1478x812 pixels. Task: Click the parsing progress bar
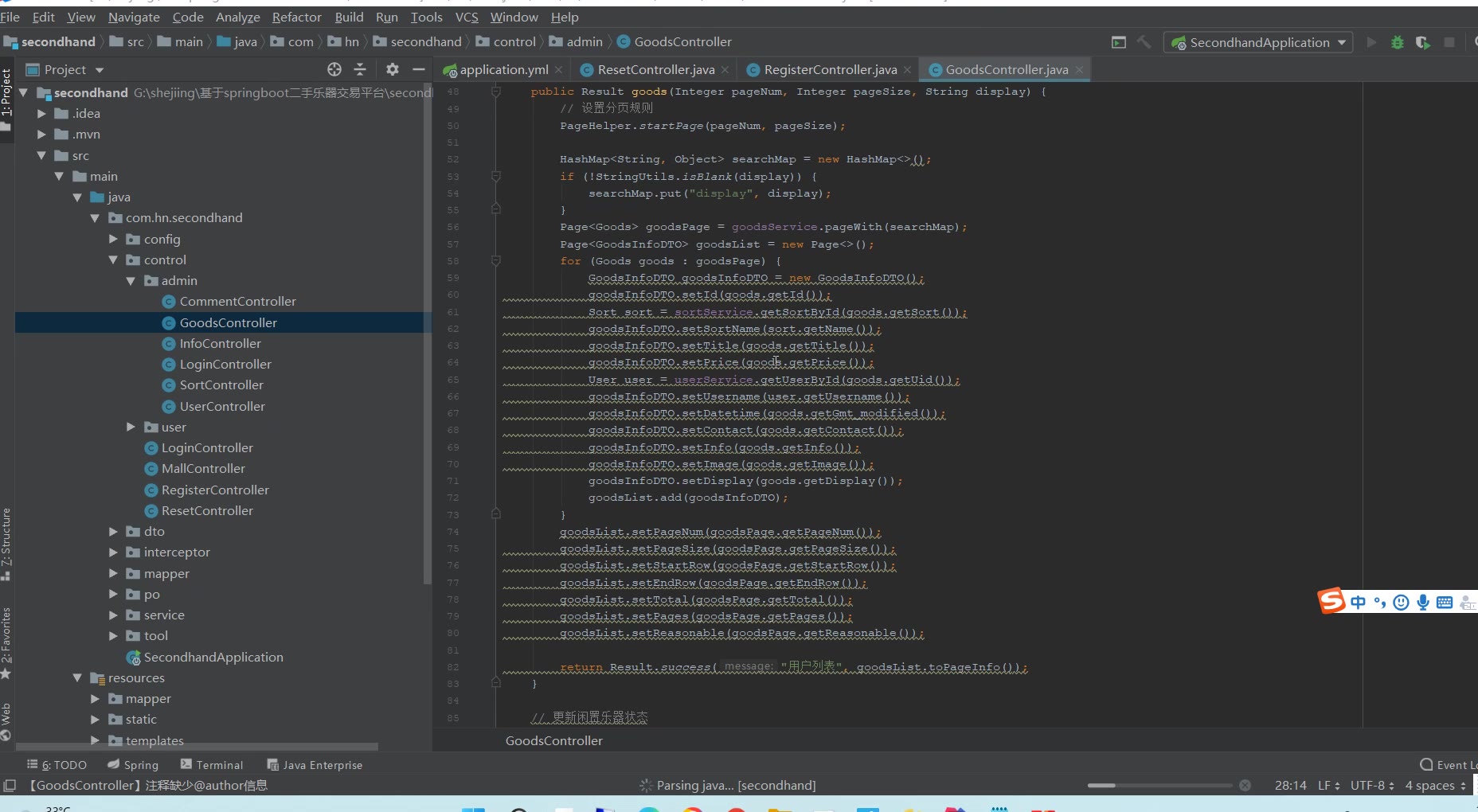pos(1159,786)
